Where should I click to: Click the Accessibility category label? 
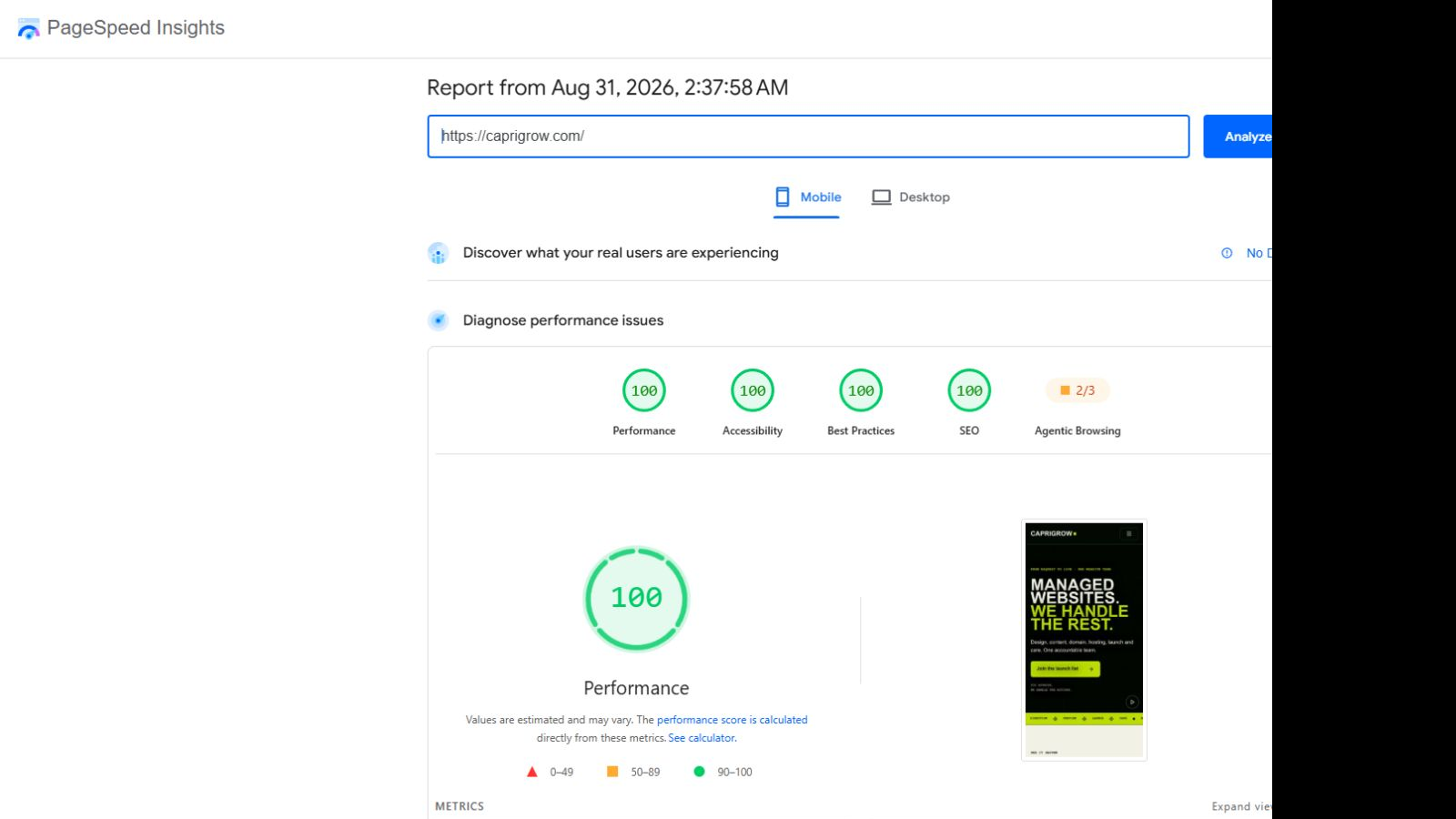(x=753, y=431)
